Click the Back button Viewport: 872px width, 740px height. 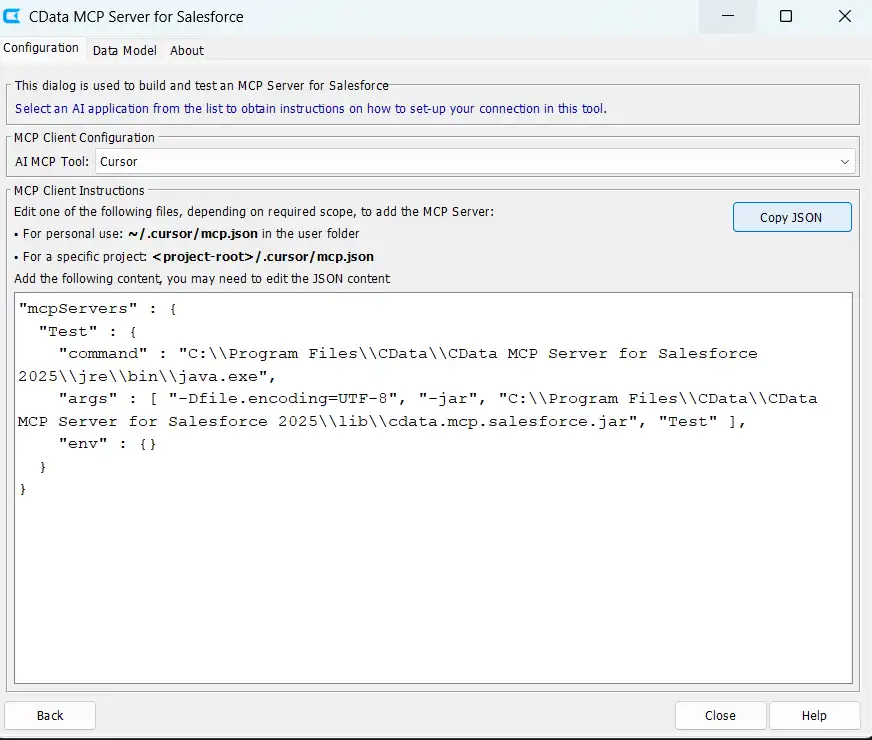[x=50, y=715]
